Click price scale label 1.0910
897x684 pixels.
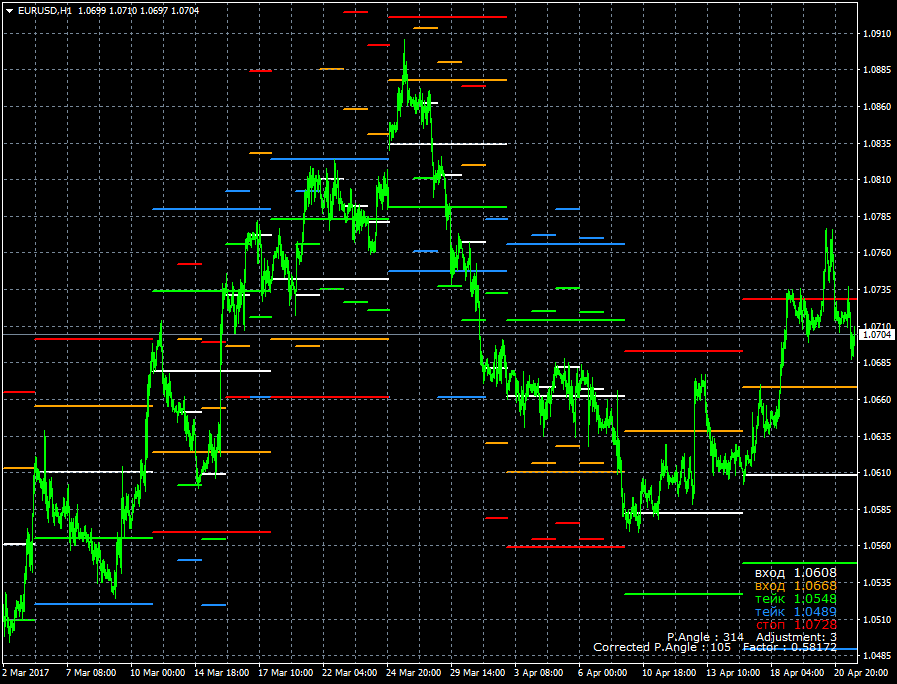877,34
